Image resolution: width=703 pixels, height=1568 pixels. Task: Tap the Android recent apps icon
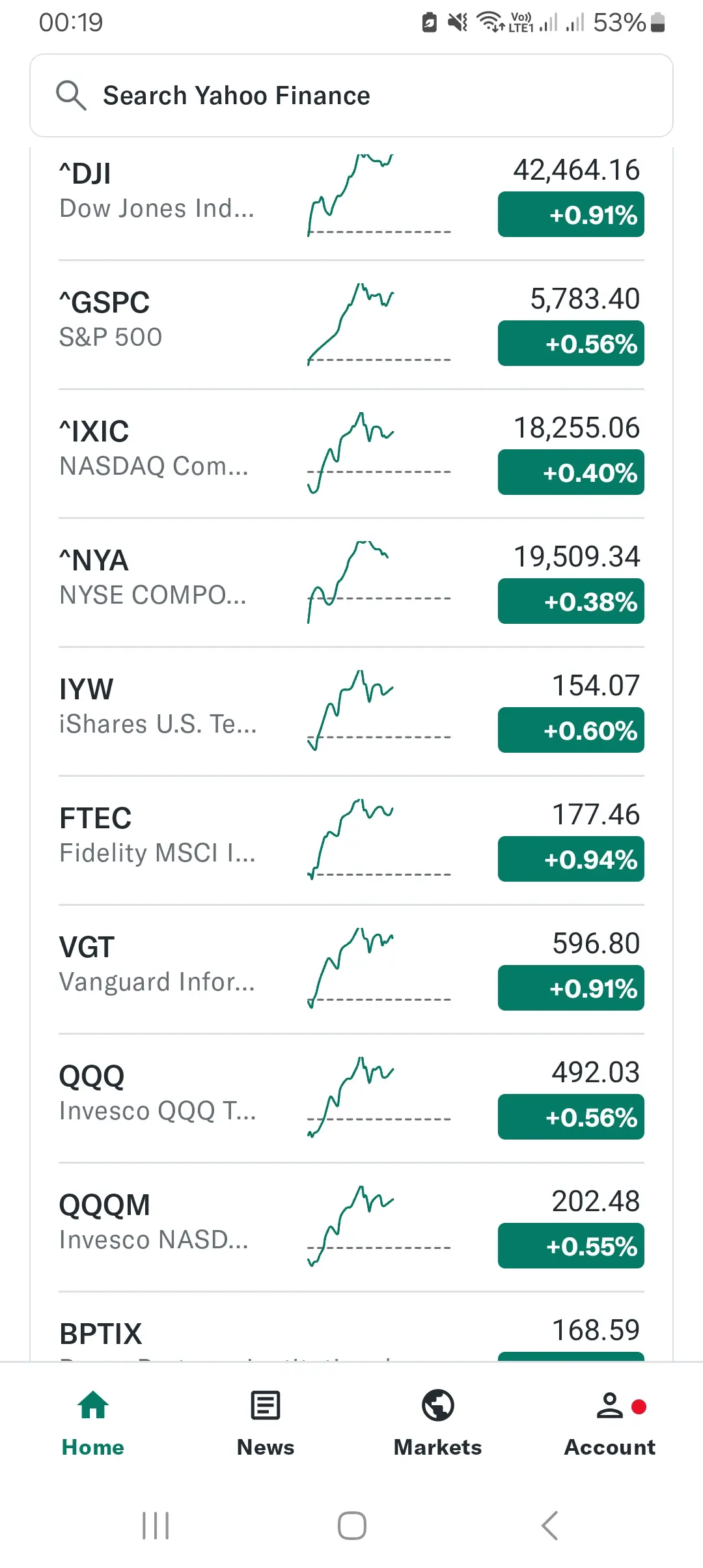[156, 1526]
